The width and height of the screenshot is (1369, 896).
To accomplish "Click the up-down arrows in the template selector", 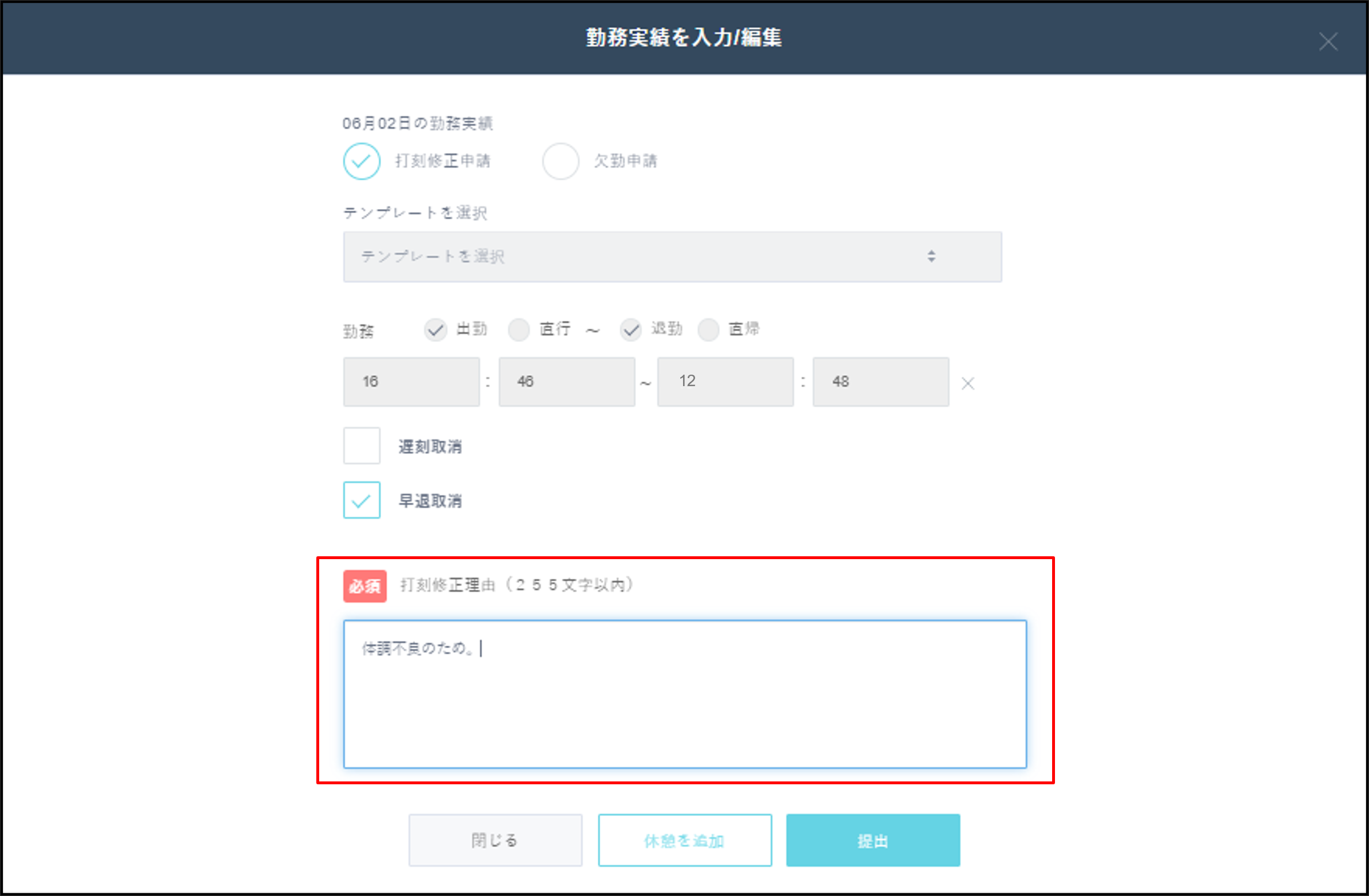I will click(x=932, y=257).
